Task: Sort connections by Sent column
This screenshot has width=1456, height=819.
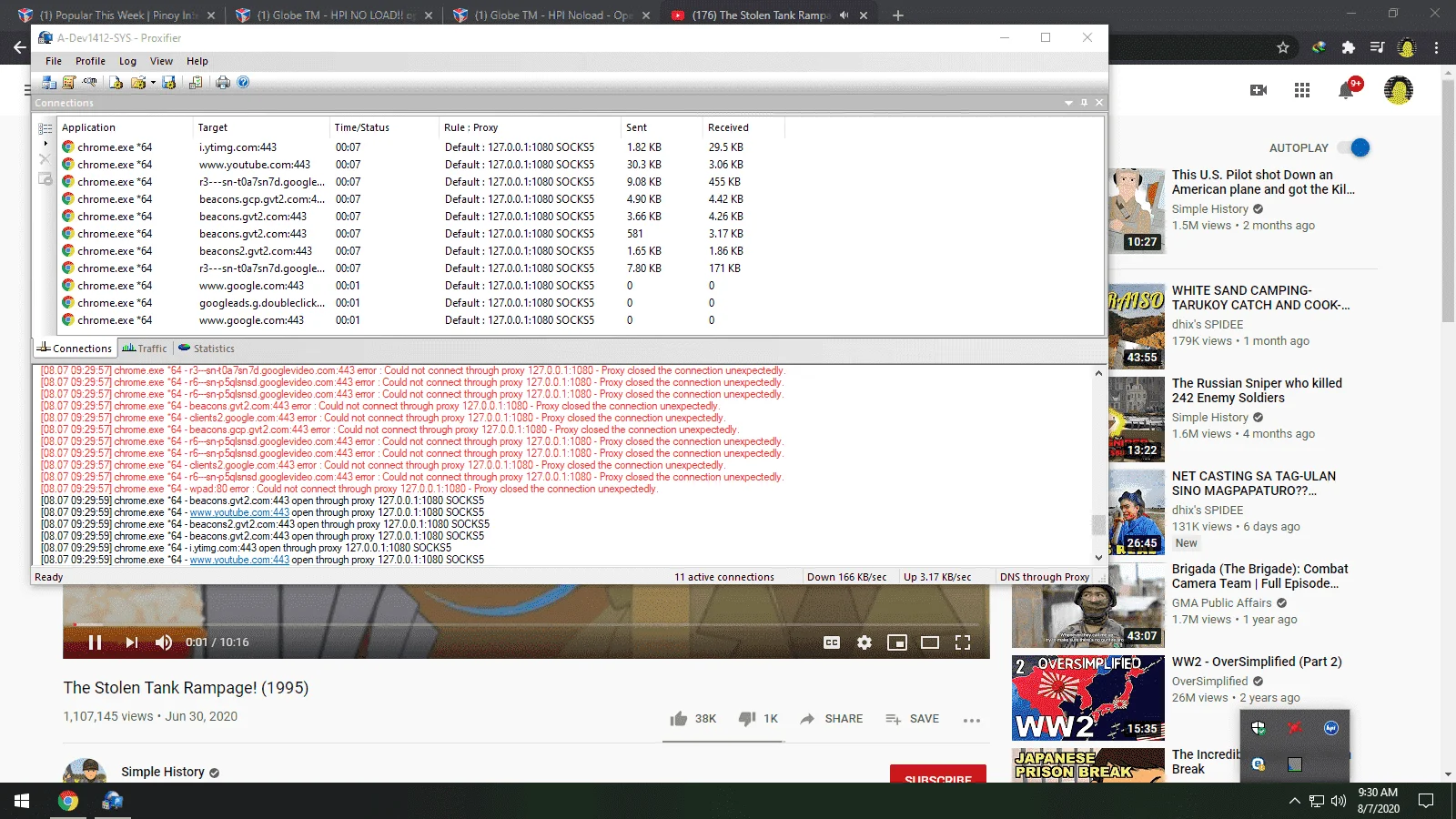Action: (662, 127)
